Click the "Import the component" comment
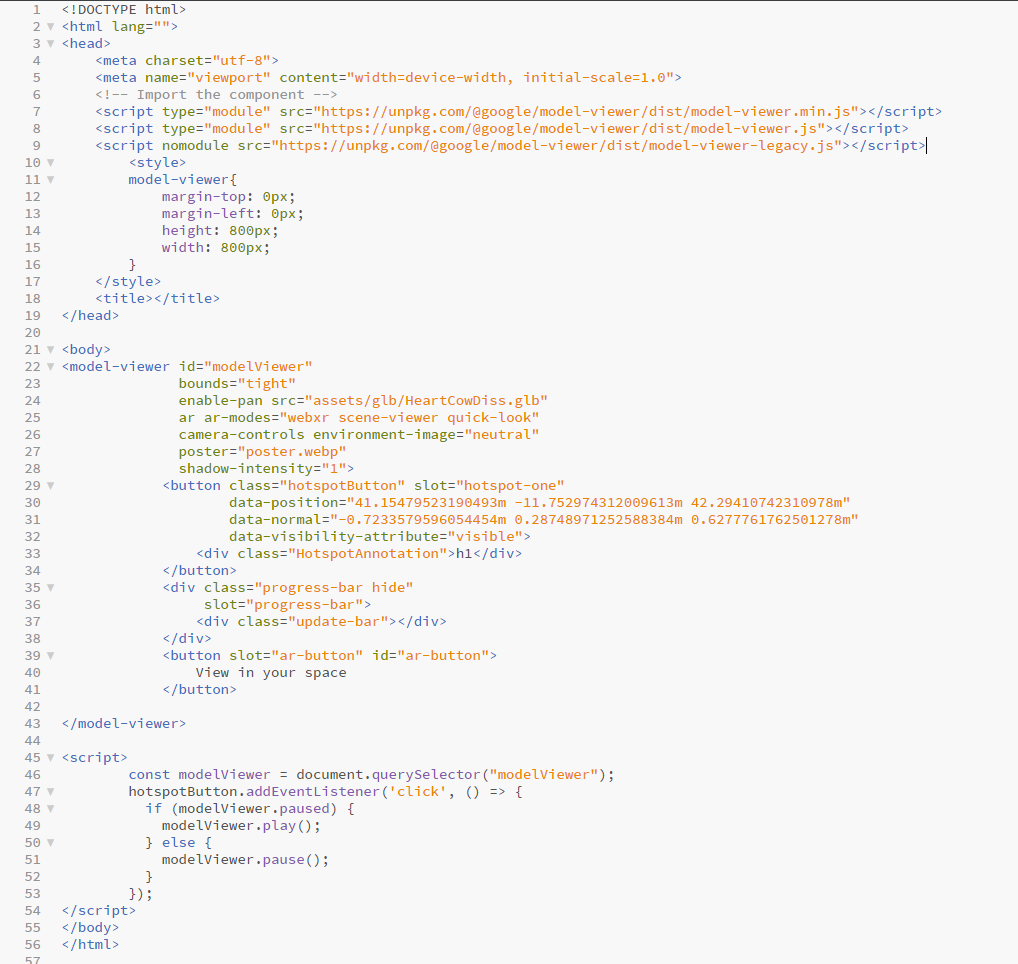The image size is (1018, 964). 216,95
